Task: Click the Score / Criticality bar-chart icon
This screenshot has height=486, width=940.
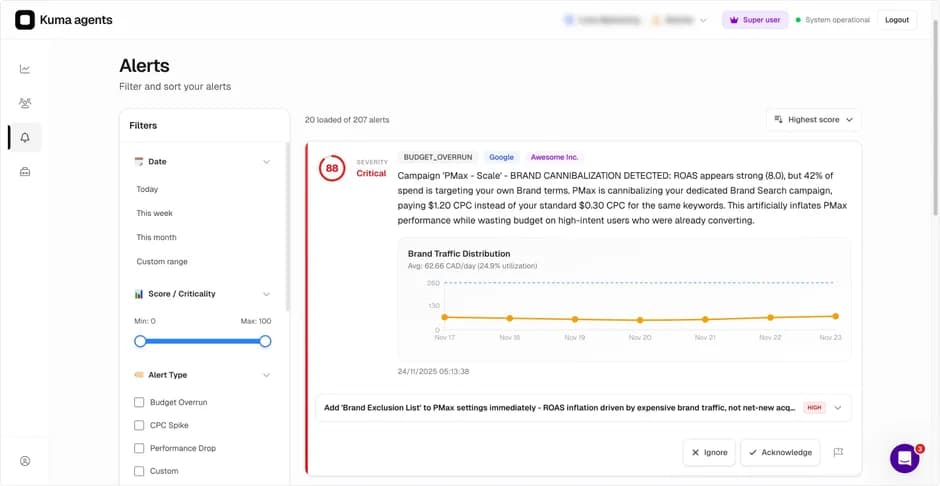Action: [139, 294]
